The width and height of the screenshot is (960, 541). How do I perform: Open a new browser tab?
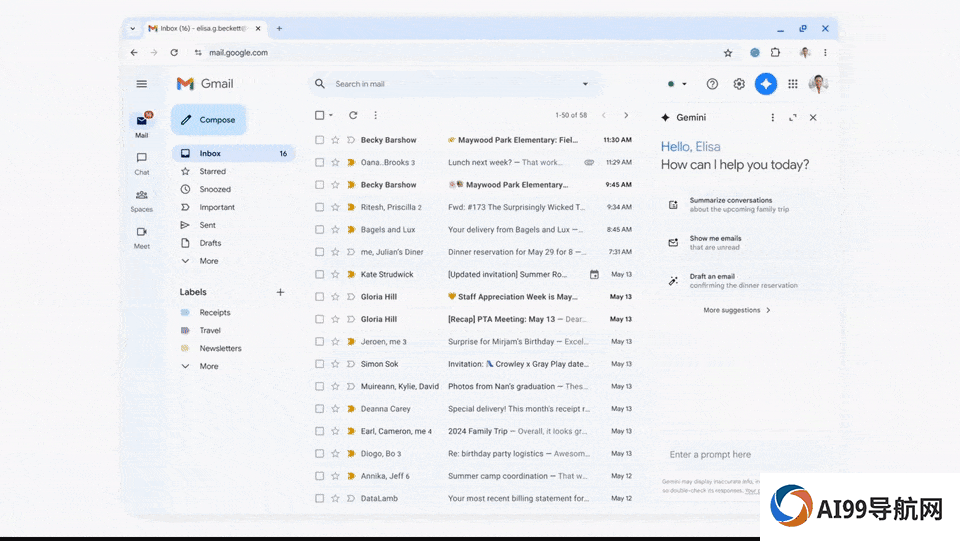click(x=279, y=28)
